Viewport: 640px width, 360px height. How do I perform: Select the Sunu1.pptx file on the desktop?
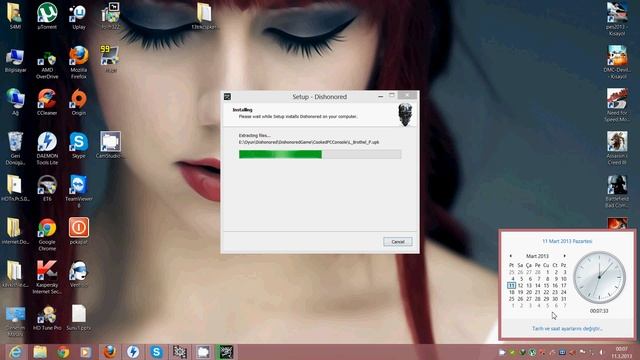78,318
